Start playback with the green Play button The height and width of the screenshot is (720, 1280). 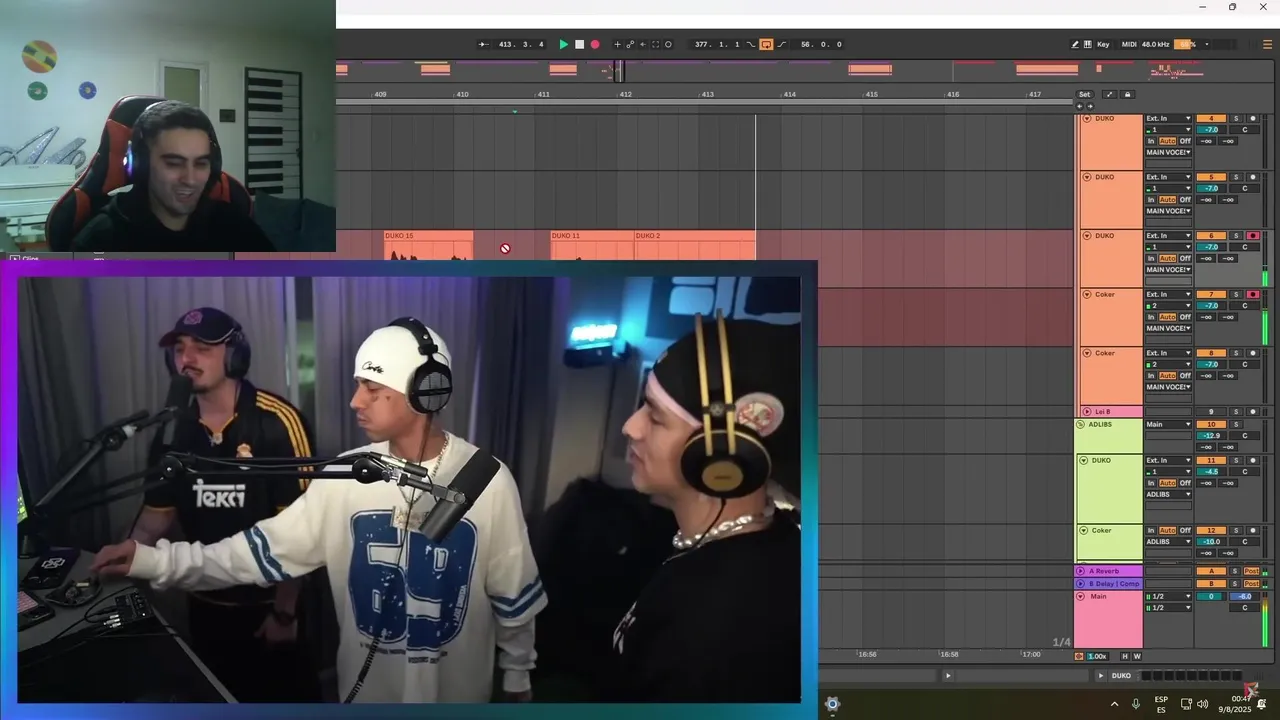pos(563,44)
